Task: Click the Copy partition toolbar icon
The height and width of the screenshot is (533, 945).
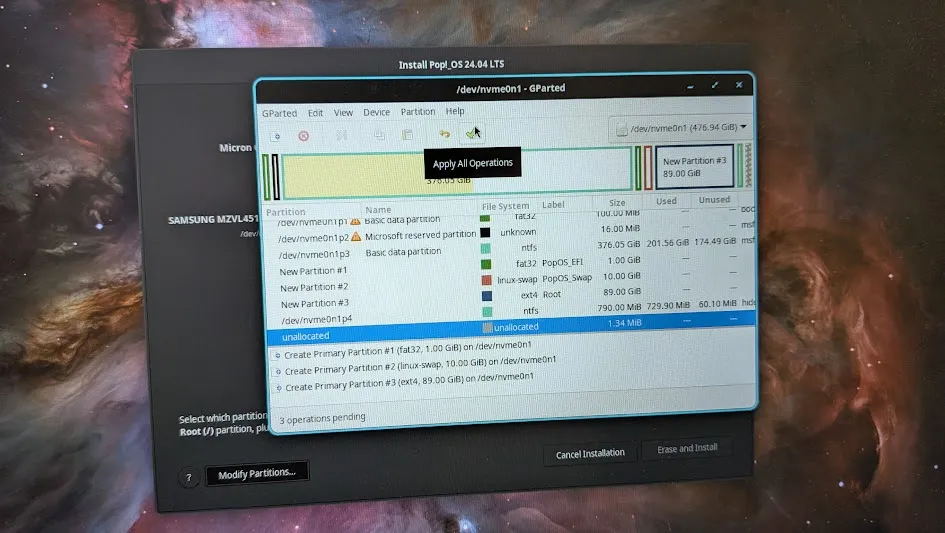Action: (379, 135)
